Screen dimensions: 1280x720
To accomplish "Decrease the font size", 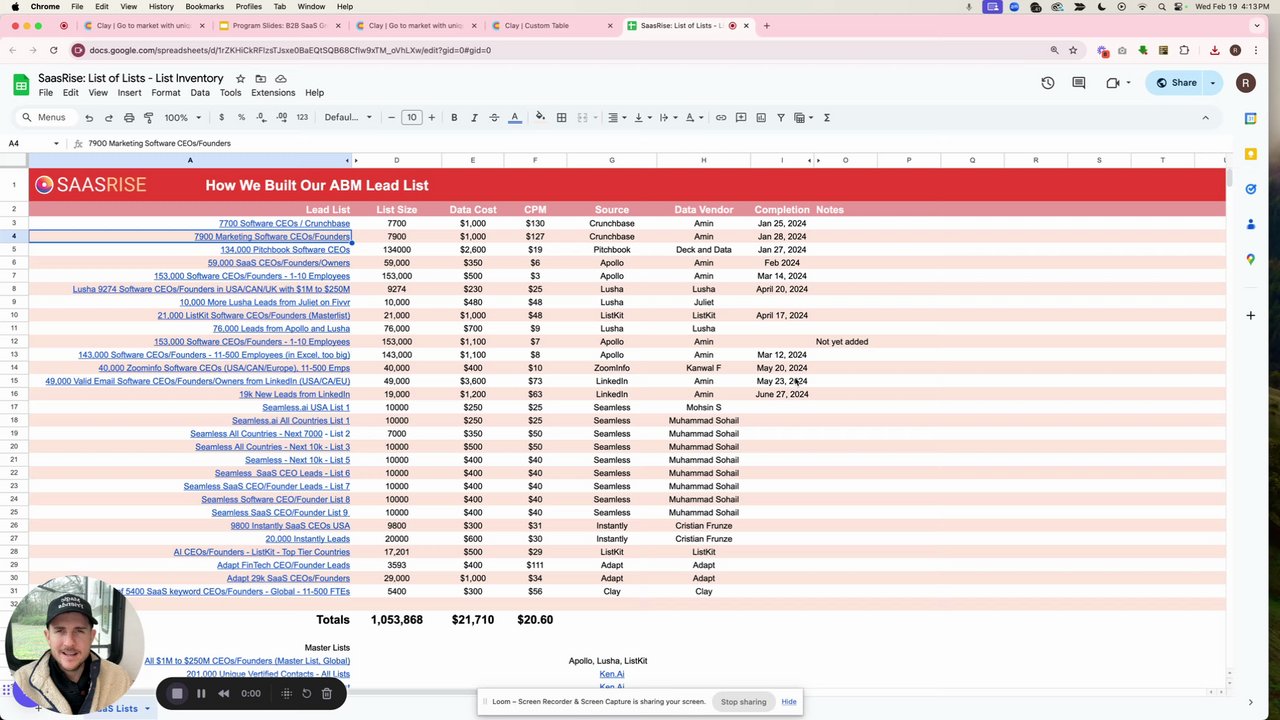I will click(x=391, y=118).
